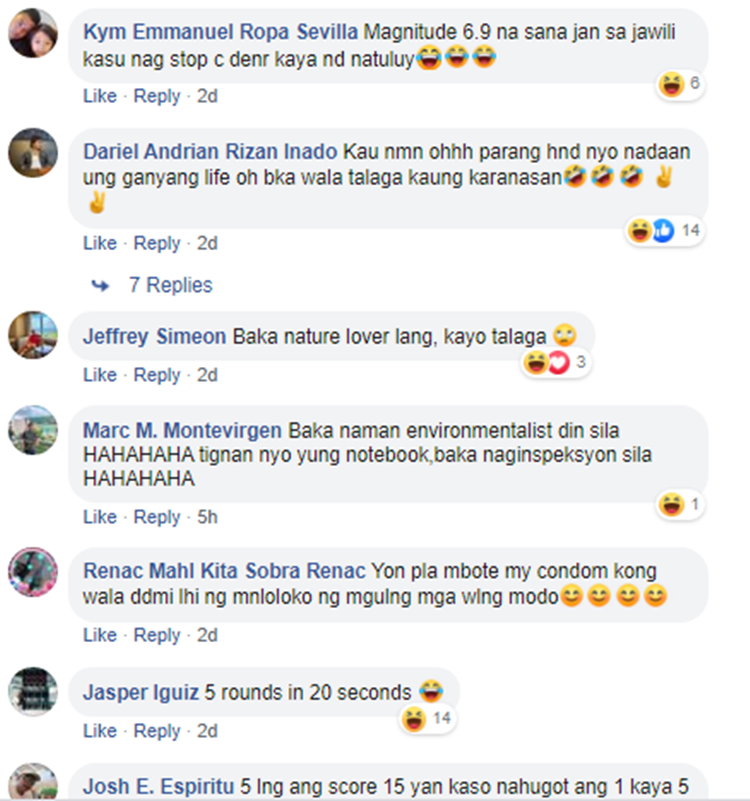Open Kym Emmanuel Ropa Sevilla's profile picture
This screenshot has width=750, height=801.
[33, 33]
